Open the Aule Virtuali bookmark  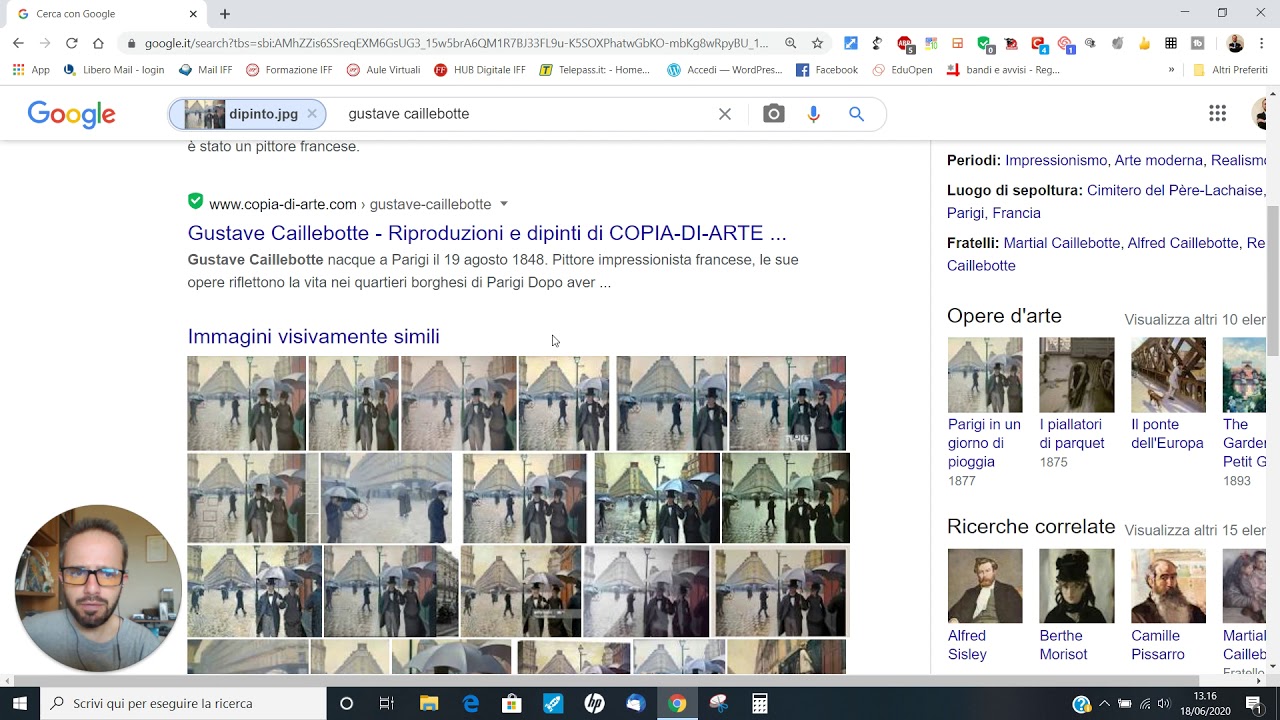coord(383,70)
